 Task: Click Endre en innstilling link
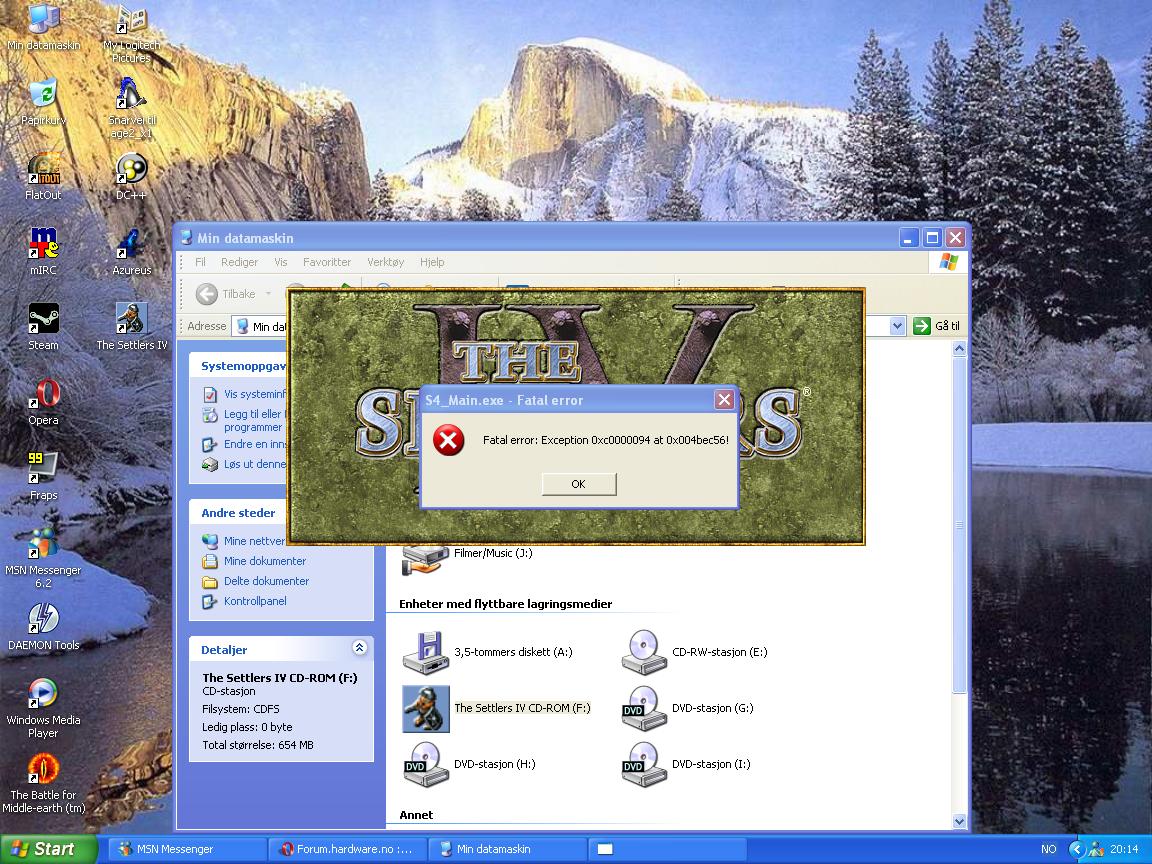tap(244, 444)
